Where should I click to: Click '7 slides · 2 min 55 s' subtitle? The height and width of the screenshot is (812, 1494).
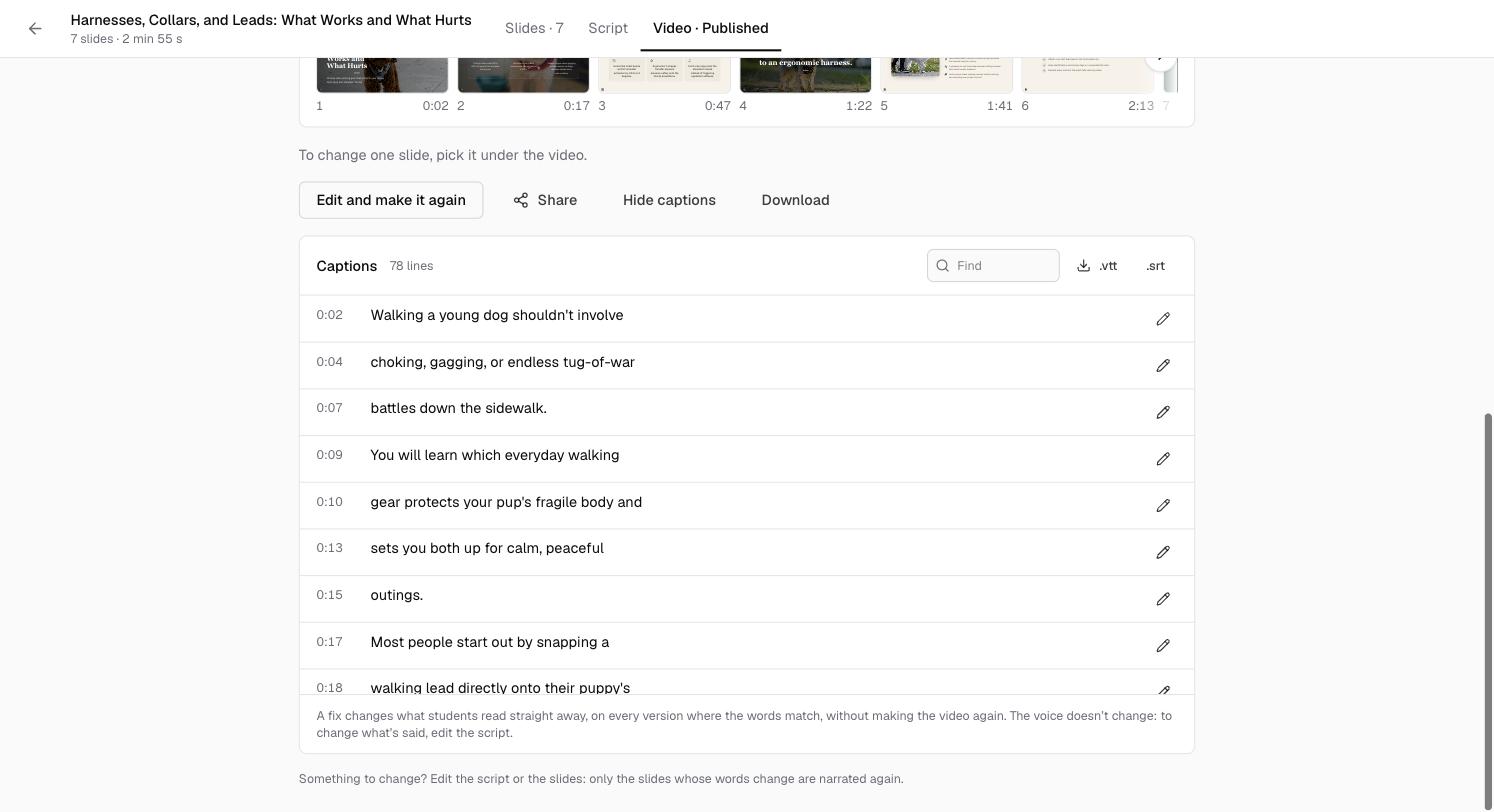click(126, 39)
